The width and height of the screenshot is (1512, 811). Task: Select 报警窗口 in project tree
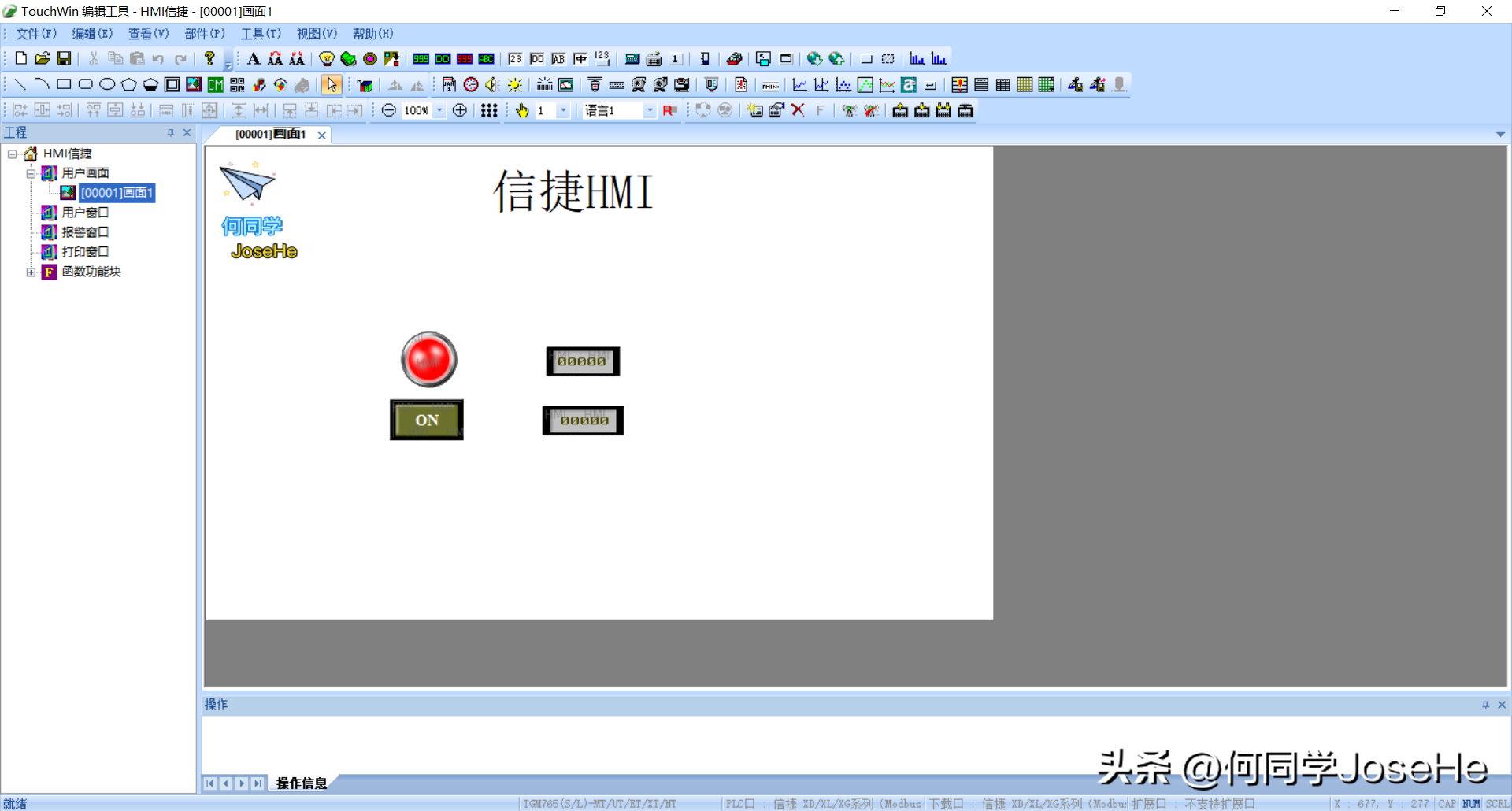pyautogui.click(x=85, y=232)
